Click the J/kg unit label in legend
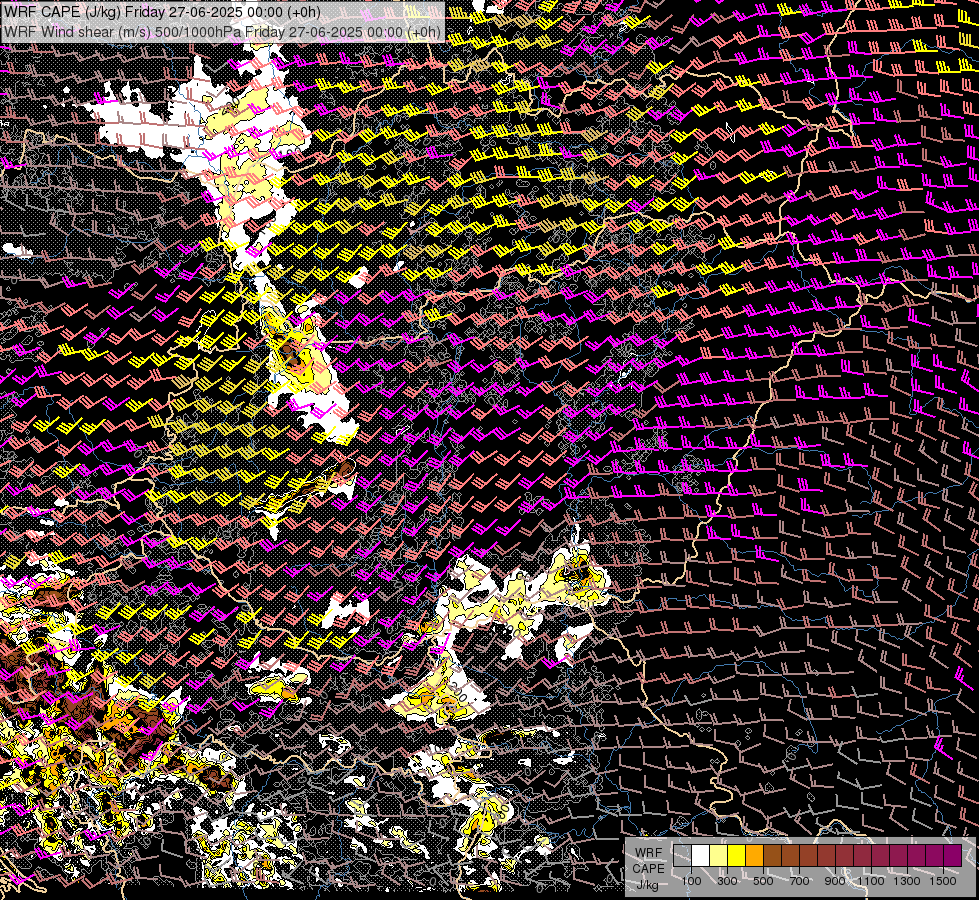Screen dimensions: 979x900 click(648, 884)
